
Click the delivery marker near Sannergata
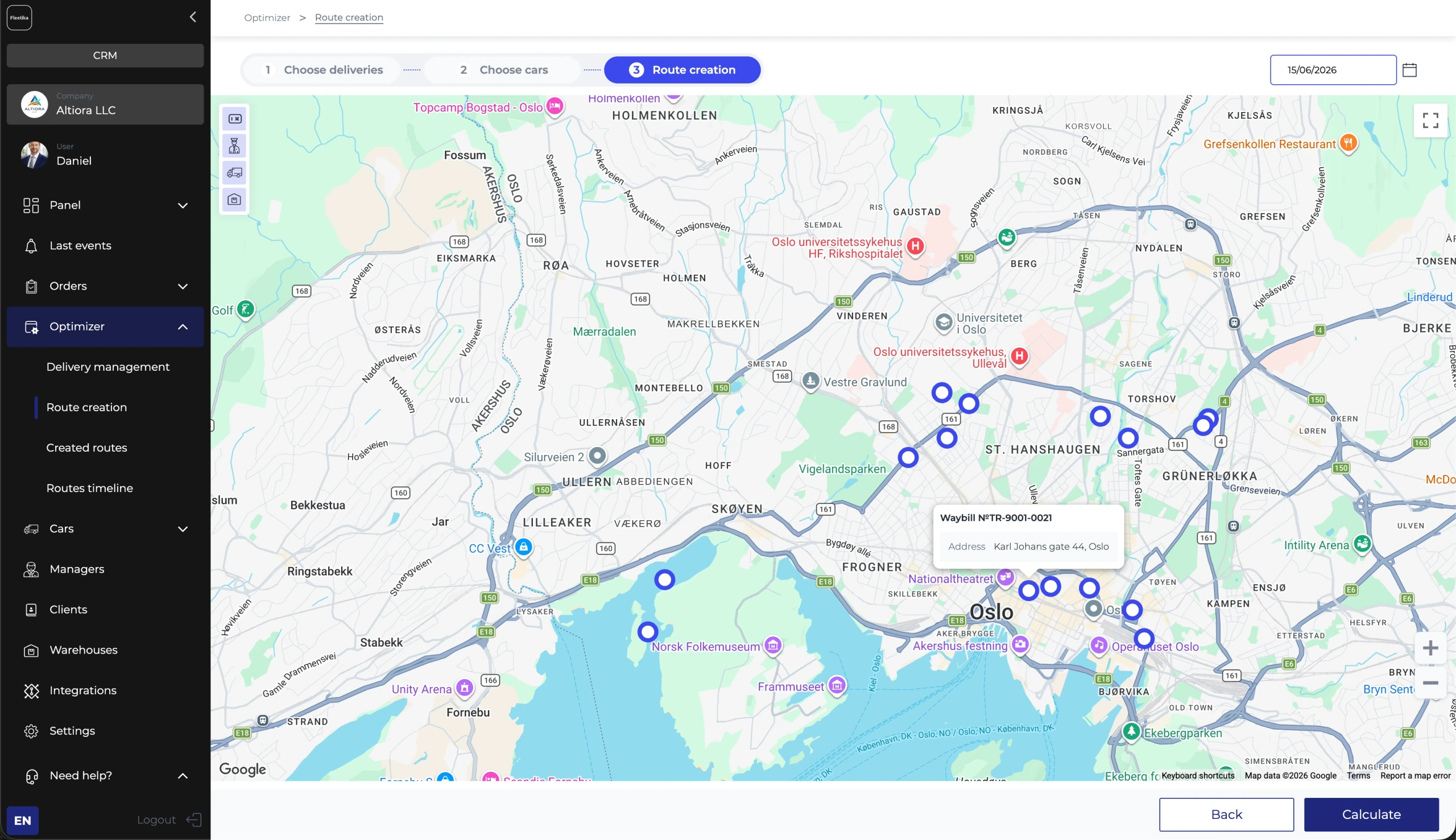click(x=1128, y=438)
